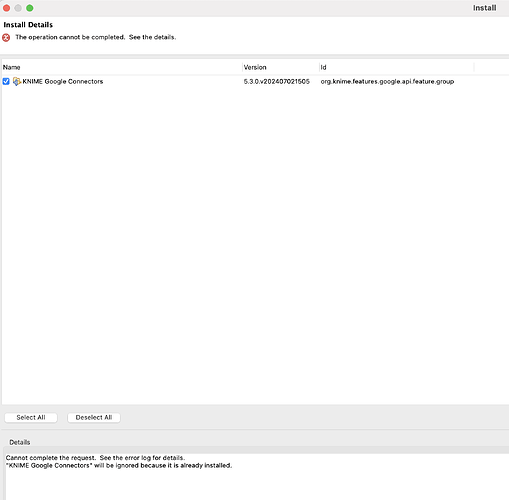Click the KNIME Google Connectors feature icon
This screenshot has height=500, width=509.
click(x=17, y=81)
